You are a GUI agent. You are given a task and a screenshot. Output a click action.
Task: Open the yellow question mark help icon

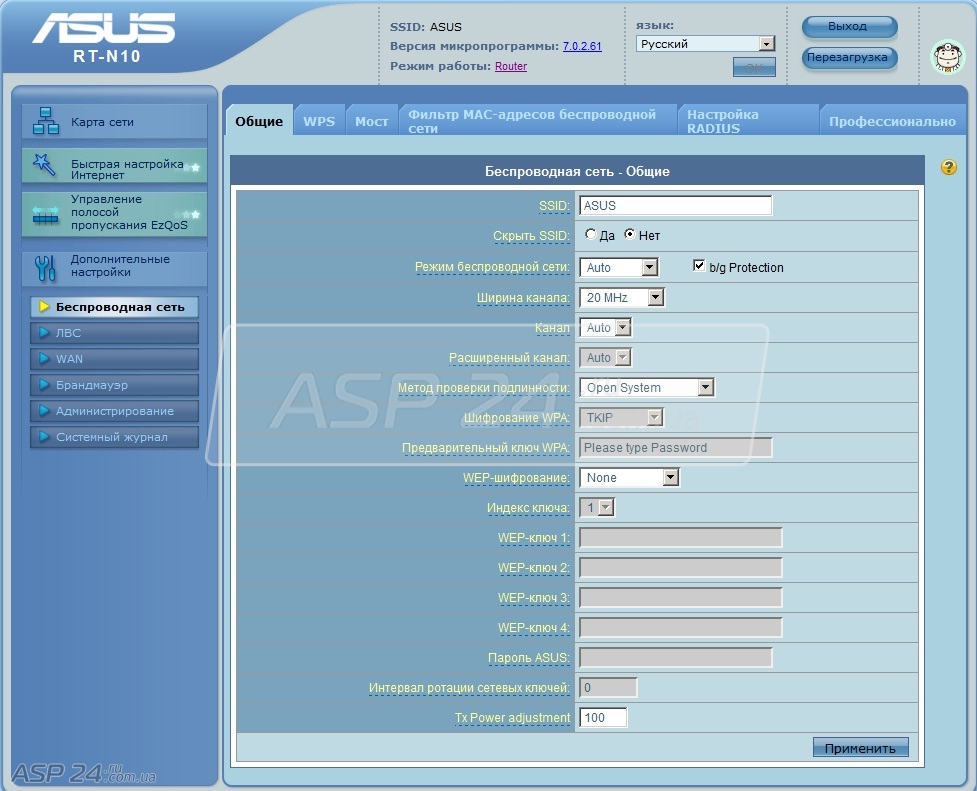click(x=949, y=167)
